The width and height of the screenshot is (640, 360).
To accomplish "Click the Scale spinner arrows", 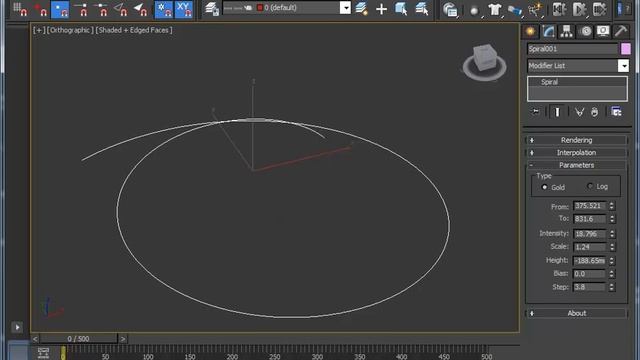I will (612, 247).
